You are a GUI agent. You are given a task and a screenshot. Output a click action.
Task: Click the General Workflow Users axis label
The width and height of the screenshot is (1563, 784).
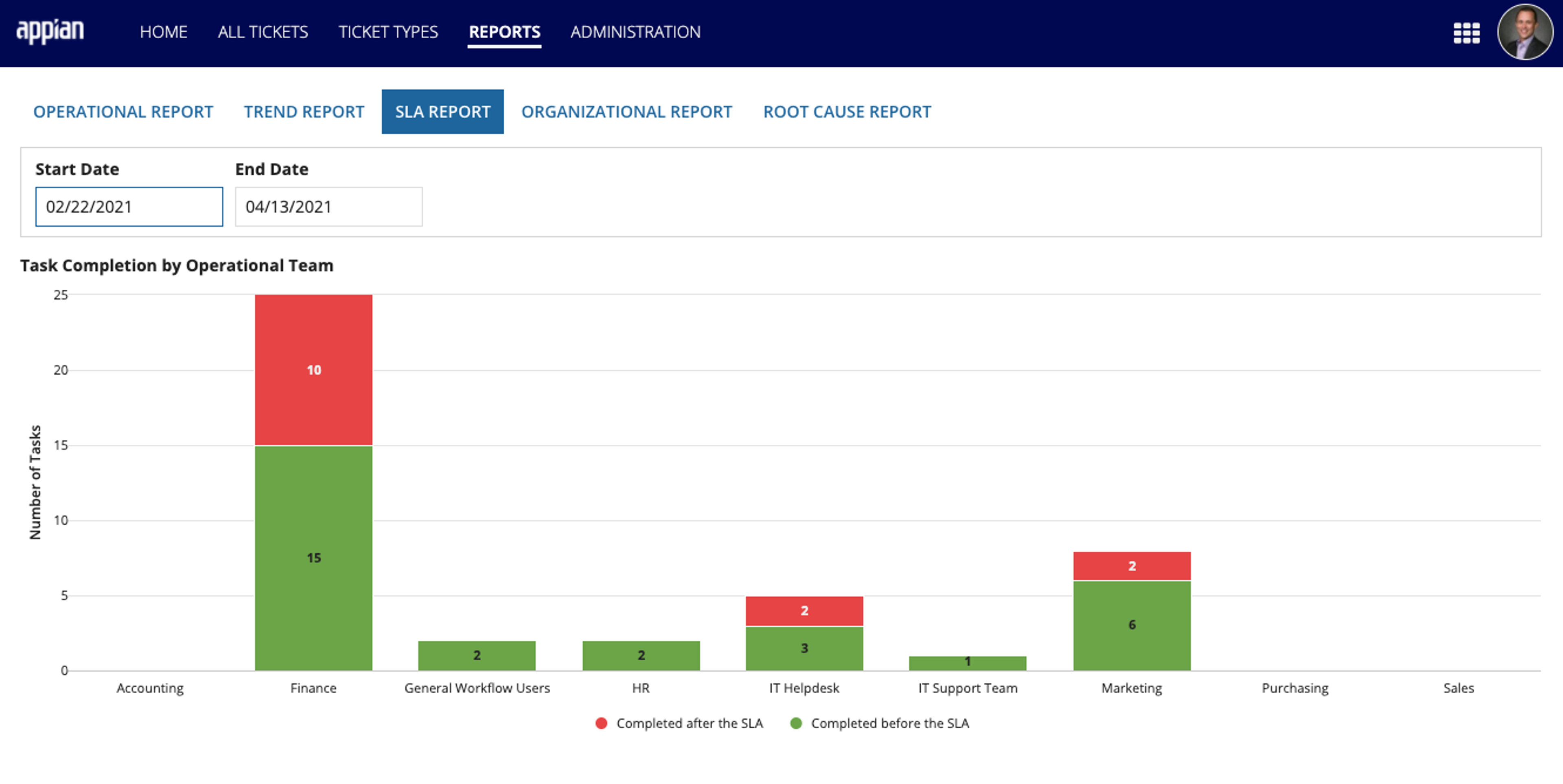point(477,688)
